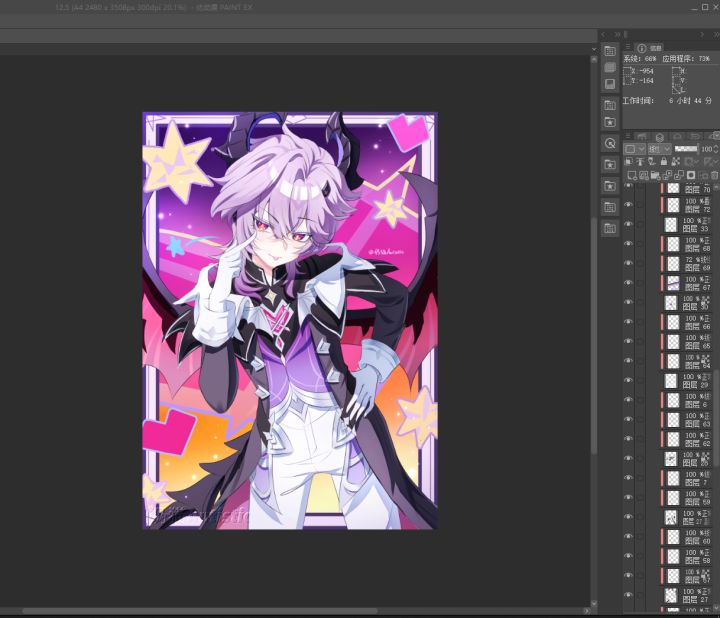
Task: Click the delete layer trash icon
Action: (x=714, y=175)
